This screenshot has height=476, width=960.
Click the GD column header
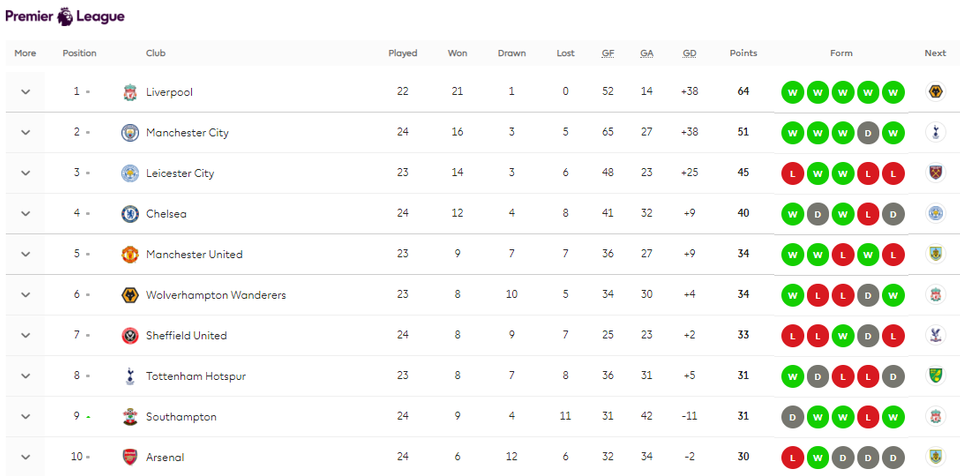tap(689, 53)
